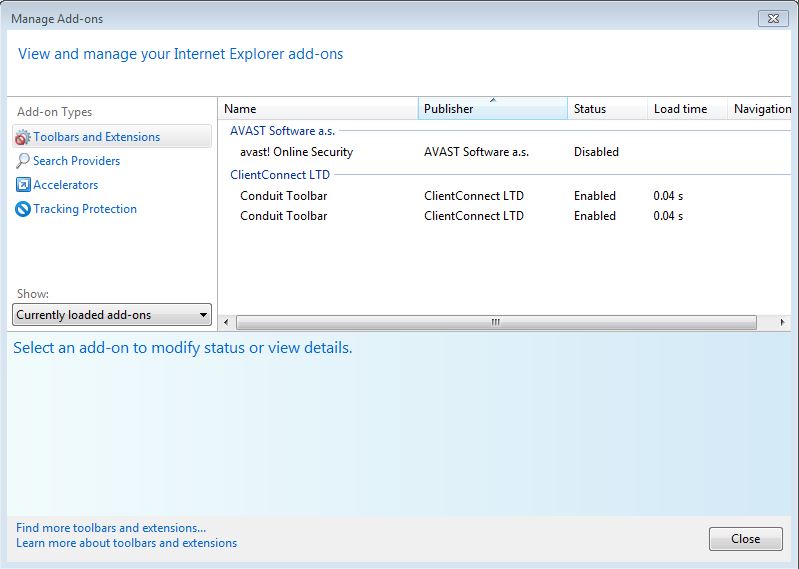Click the Accelerators arrow icon
Viewport: 799px width, 569px height.
pyautogui.click(x=23, y=184)
